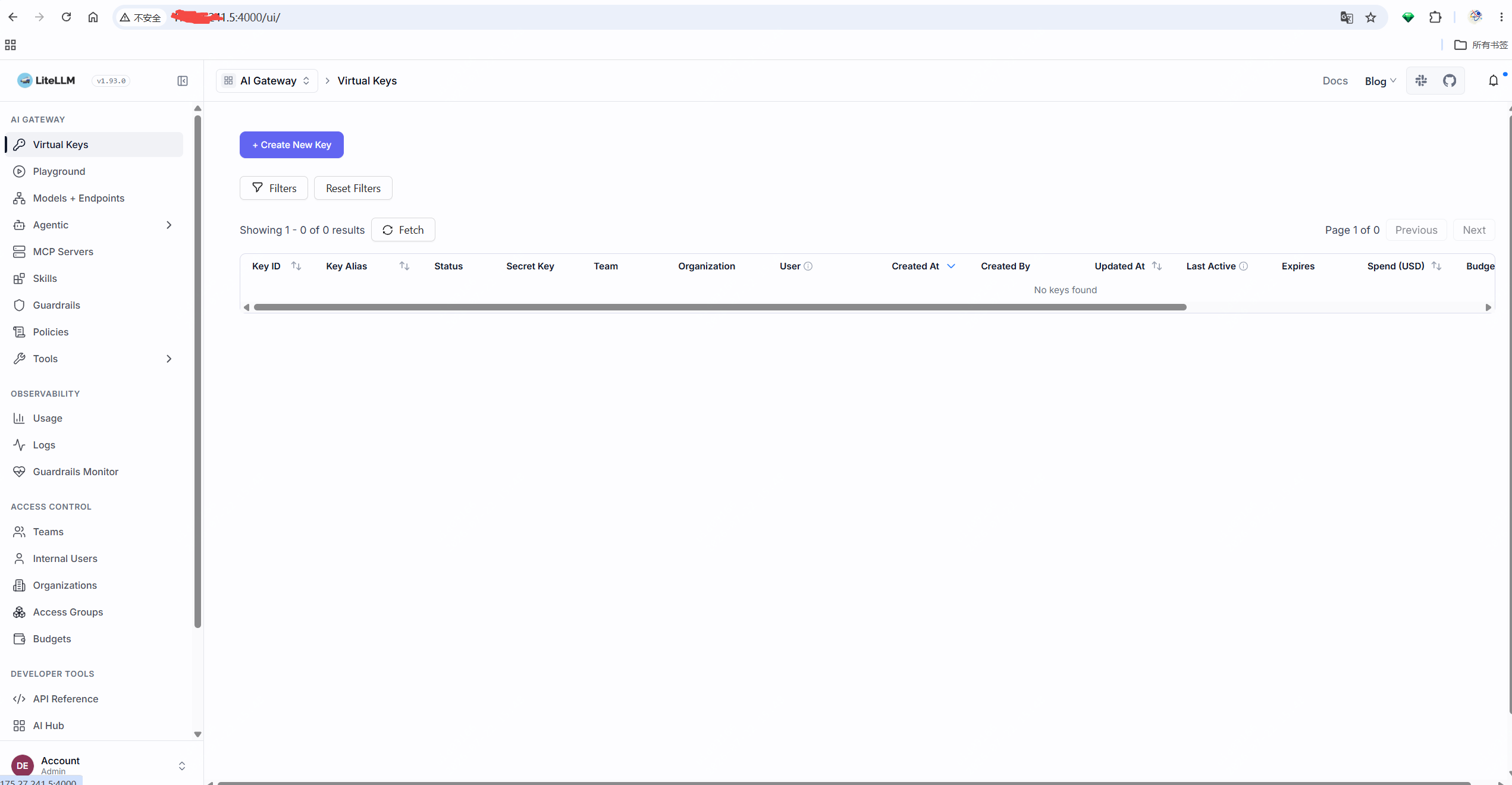Viewport: 1512px width, 785px height.
Task: Click the browser home button
Action: coord(93,17)
